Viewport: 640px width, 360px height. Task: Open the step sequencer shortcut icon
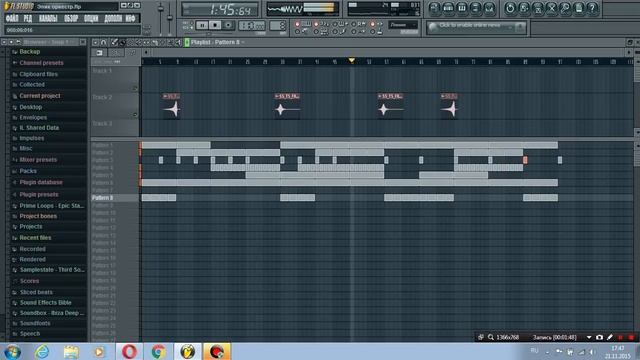coord(448,8)
